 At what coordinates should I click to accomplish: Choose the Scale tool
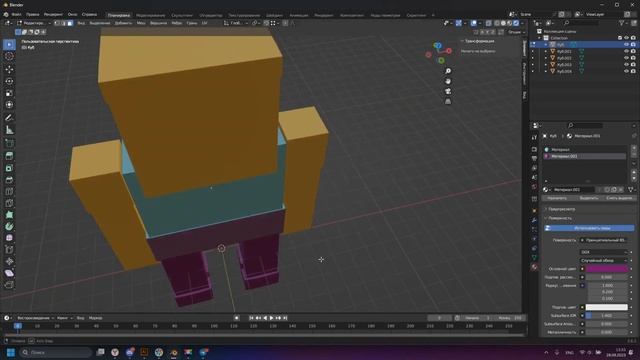click(x=9, y=93)
